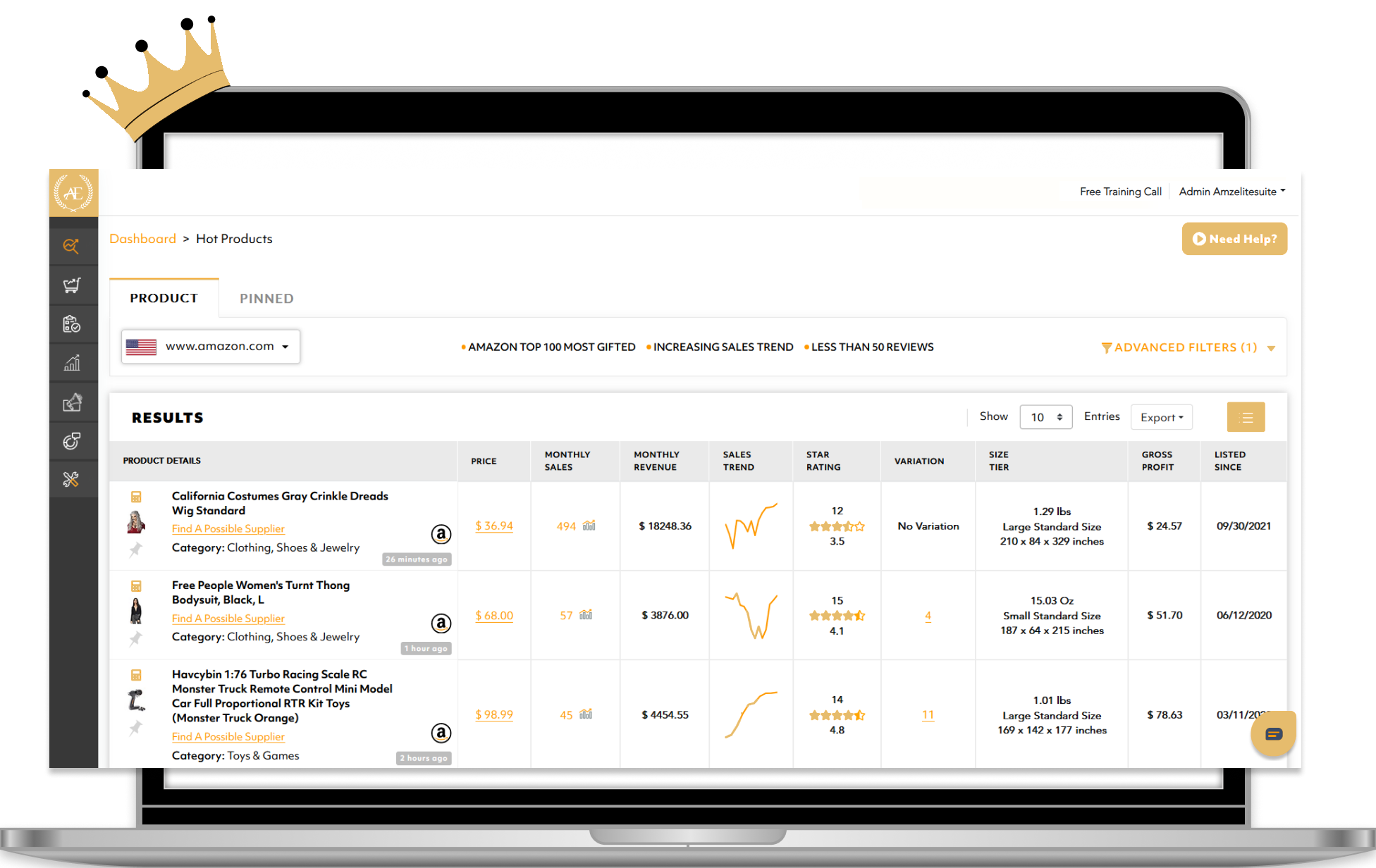The height and width of the screenshot is (868, 1376).
Task: Open sales history chart next to 494
Action: pyautogui.click(x=589, y=526)
